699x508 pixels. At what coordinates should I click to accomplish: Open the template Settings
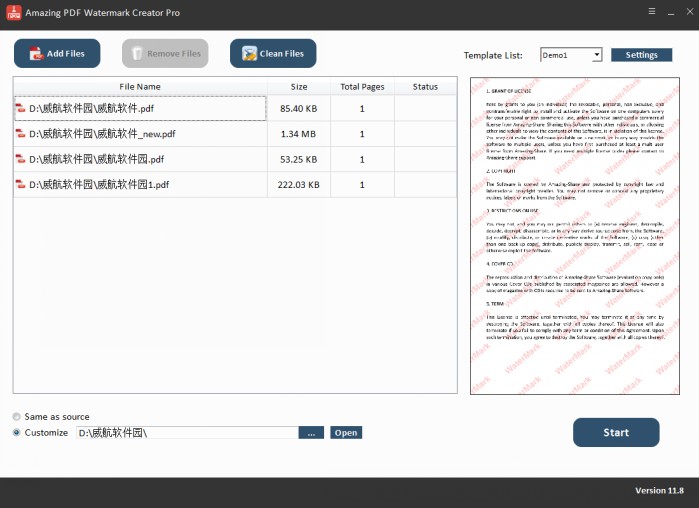(x=641, y=55)
